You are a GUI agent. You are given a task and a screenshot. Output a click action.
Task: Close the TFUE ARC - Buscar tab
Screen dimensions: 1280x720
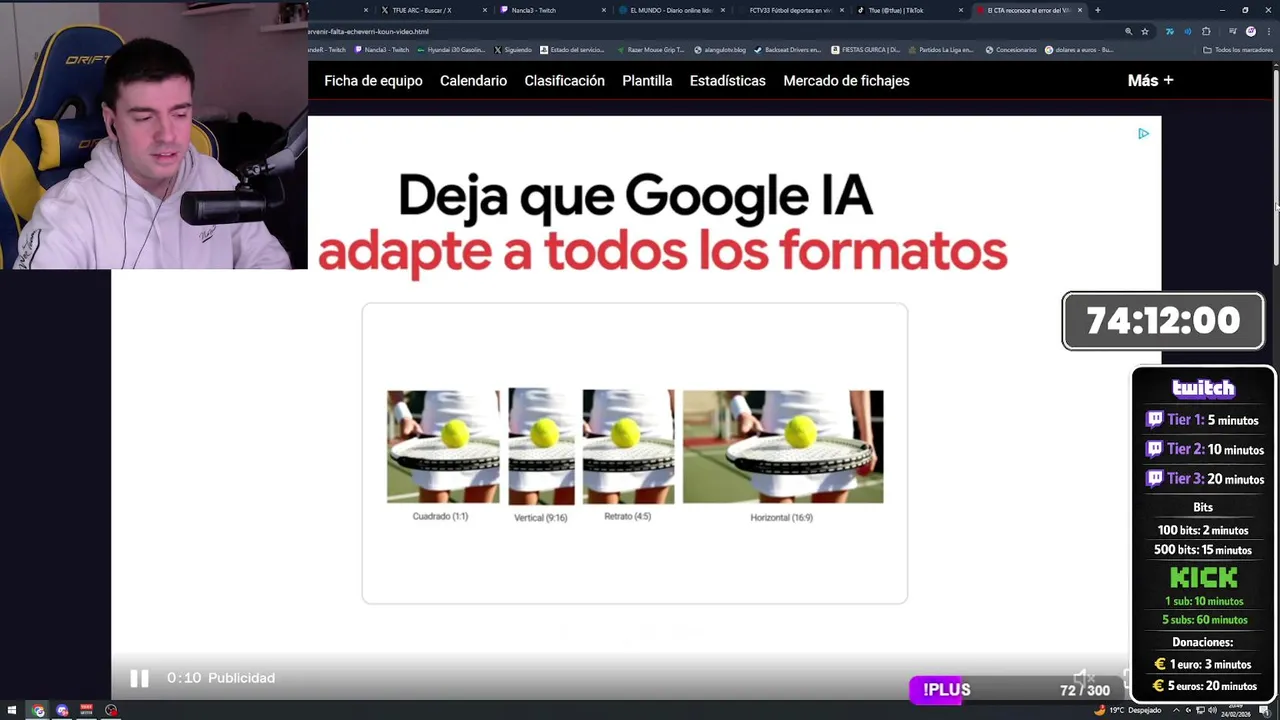point(485,10)
